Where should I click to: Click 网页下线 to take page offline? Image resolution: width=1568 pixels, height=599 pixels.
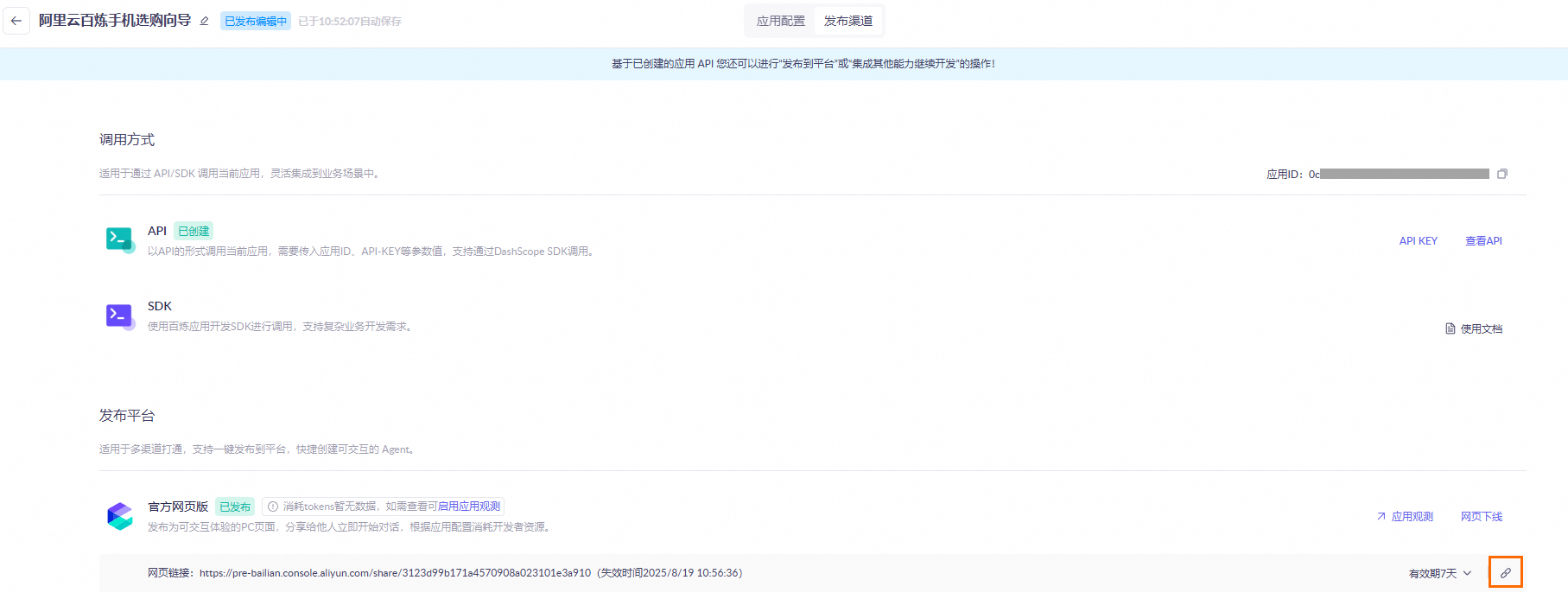tap(1482, 516)
